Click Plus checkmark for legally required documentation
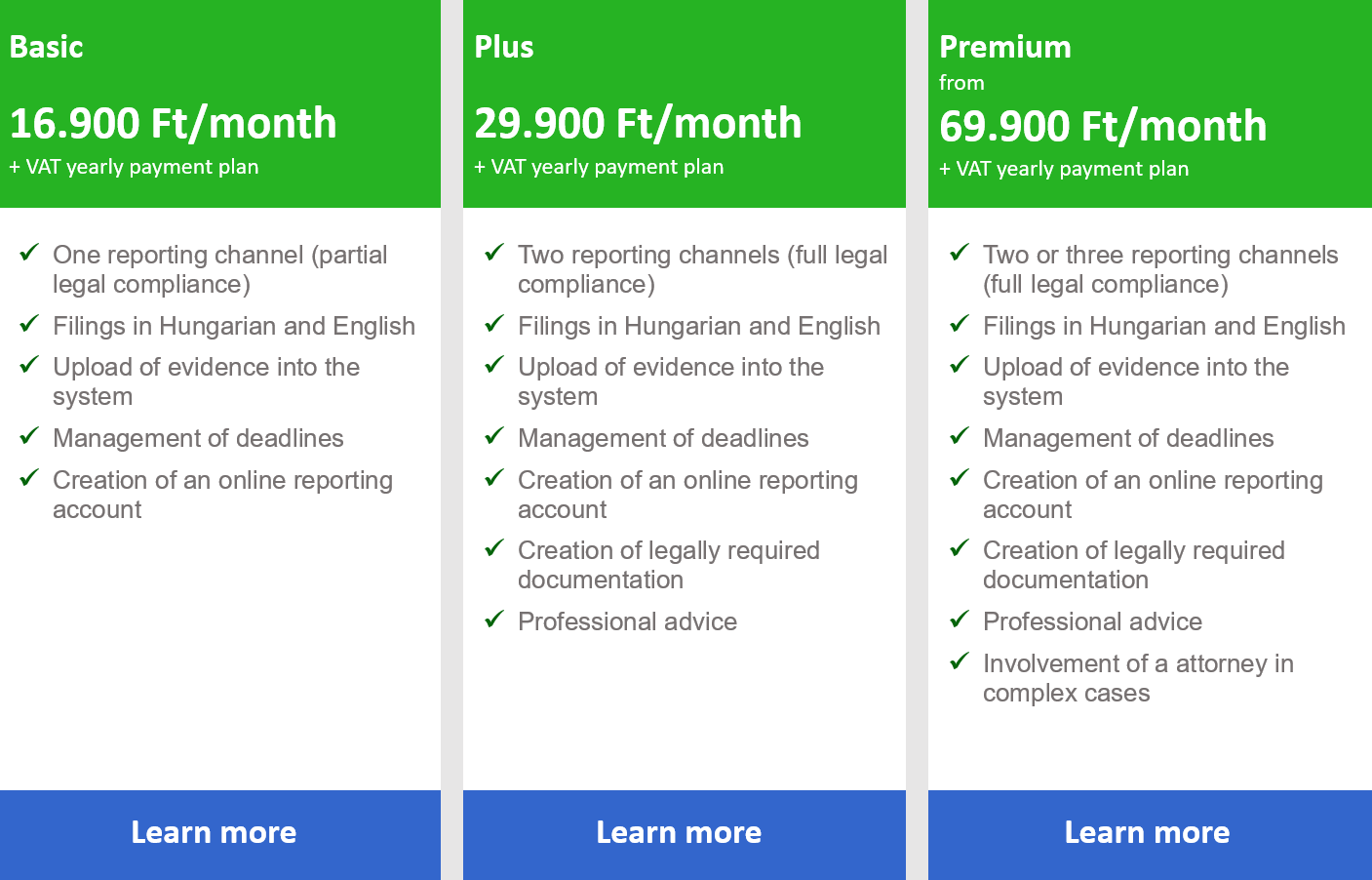 click(494, 548)
